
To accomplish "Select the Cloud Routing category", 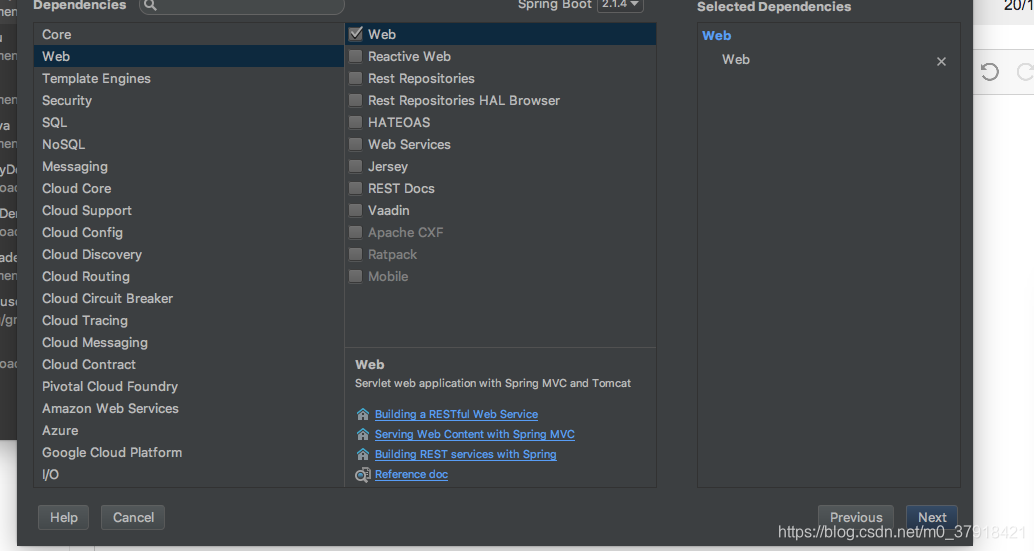I will click(189, 276).
